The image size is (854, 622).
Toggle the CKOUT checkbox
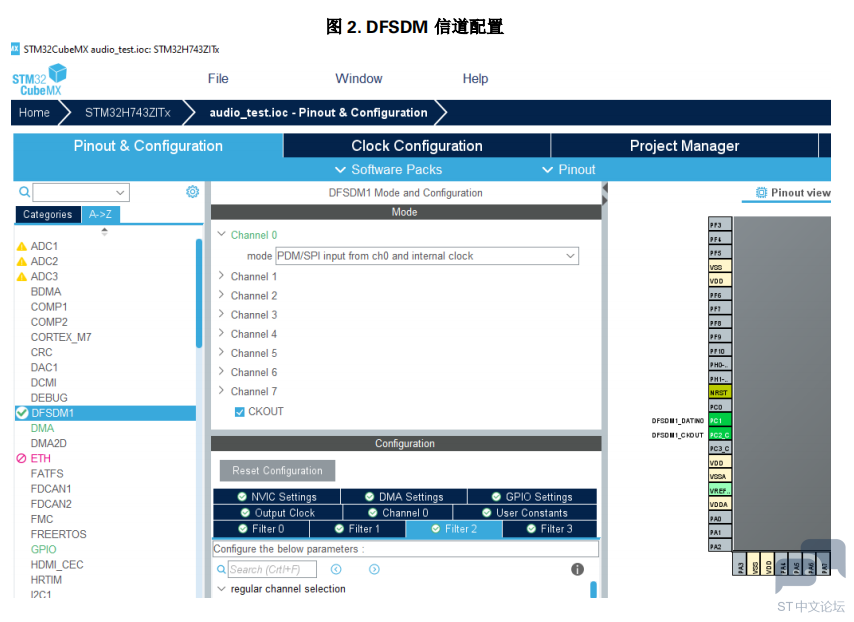click(x=239, y=412)
